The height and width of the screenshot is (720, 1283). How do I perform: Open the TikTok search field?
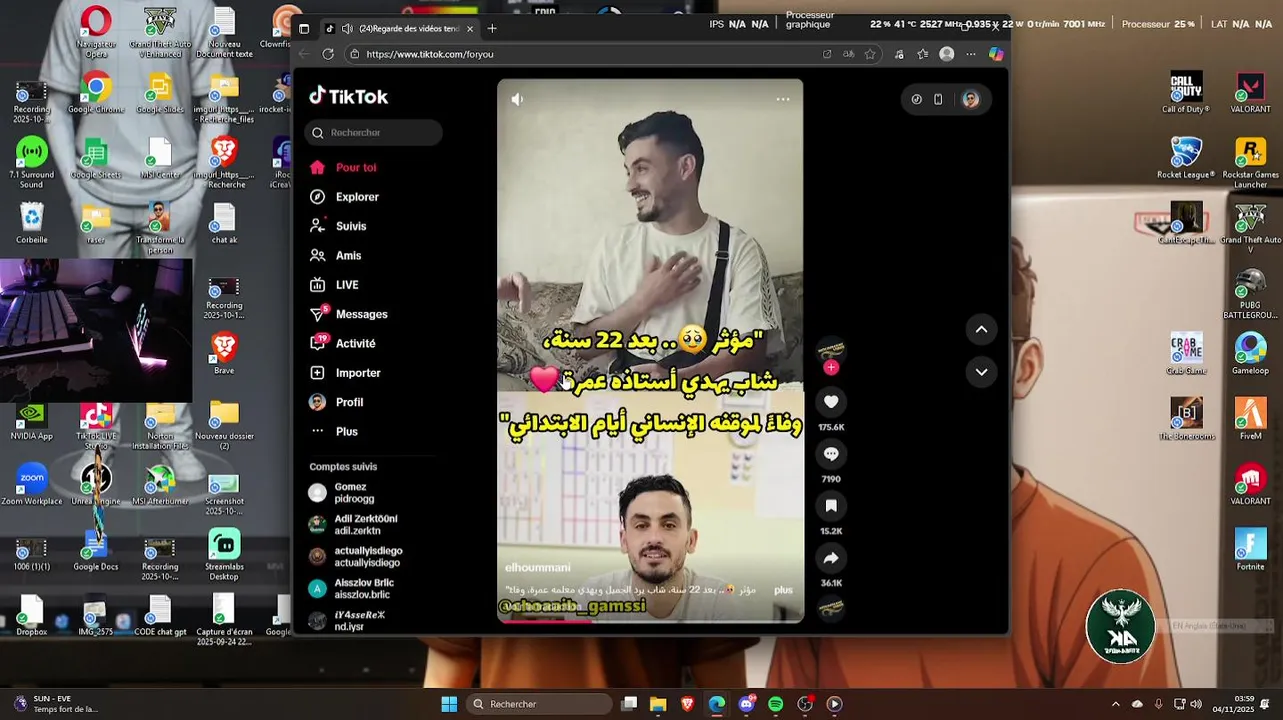(374, 132)
